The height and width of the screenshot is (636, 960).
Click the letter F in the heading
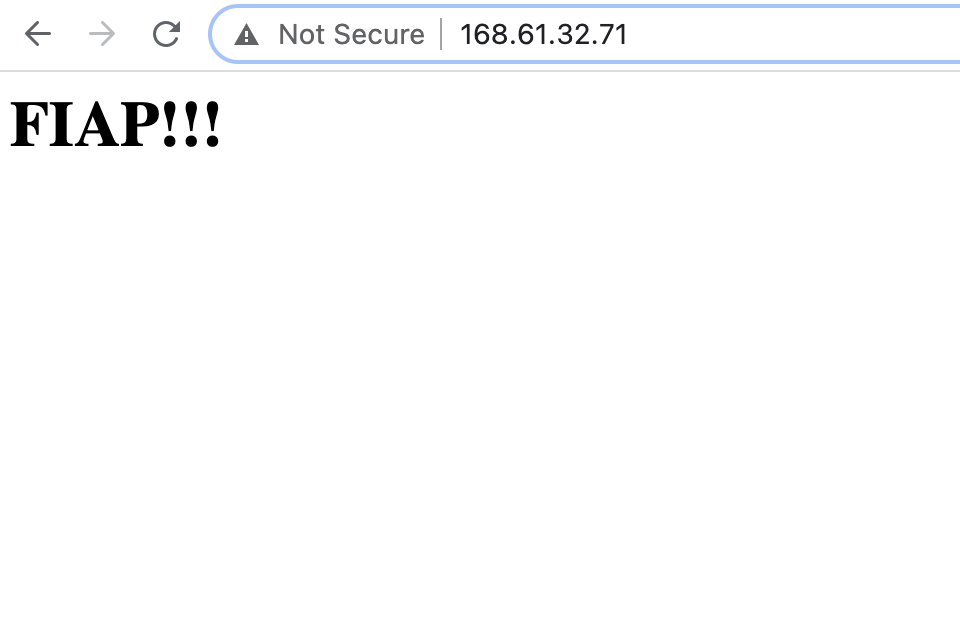tap(28, 124)
